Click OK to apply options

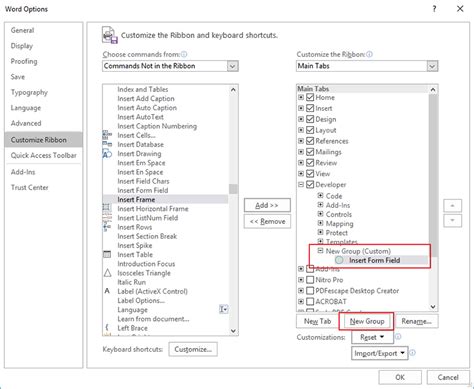coord(400,377)
